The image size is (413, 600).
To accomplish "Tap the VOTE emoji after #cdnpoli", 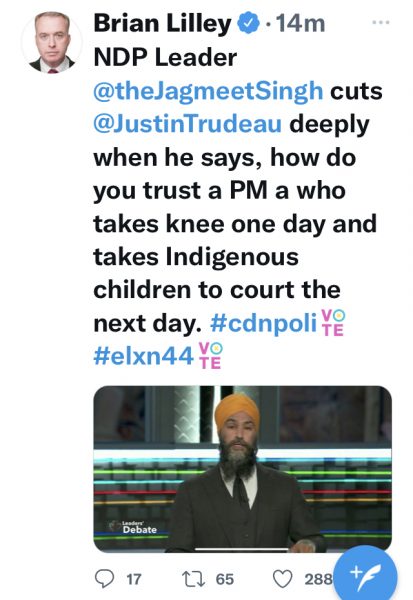I will pyautogui.click(x=333, y=323).
